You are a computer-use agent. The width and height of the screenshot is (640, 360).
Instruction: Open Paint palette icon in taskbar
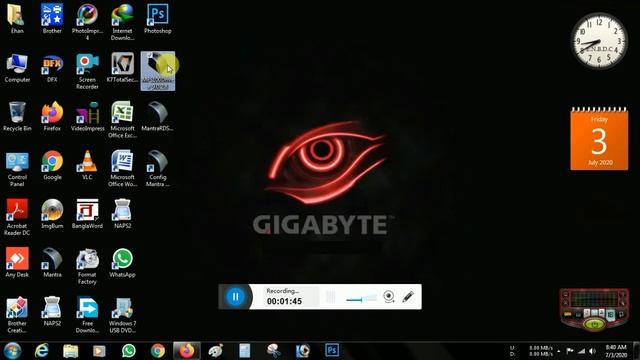[x=216, y=351]
